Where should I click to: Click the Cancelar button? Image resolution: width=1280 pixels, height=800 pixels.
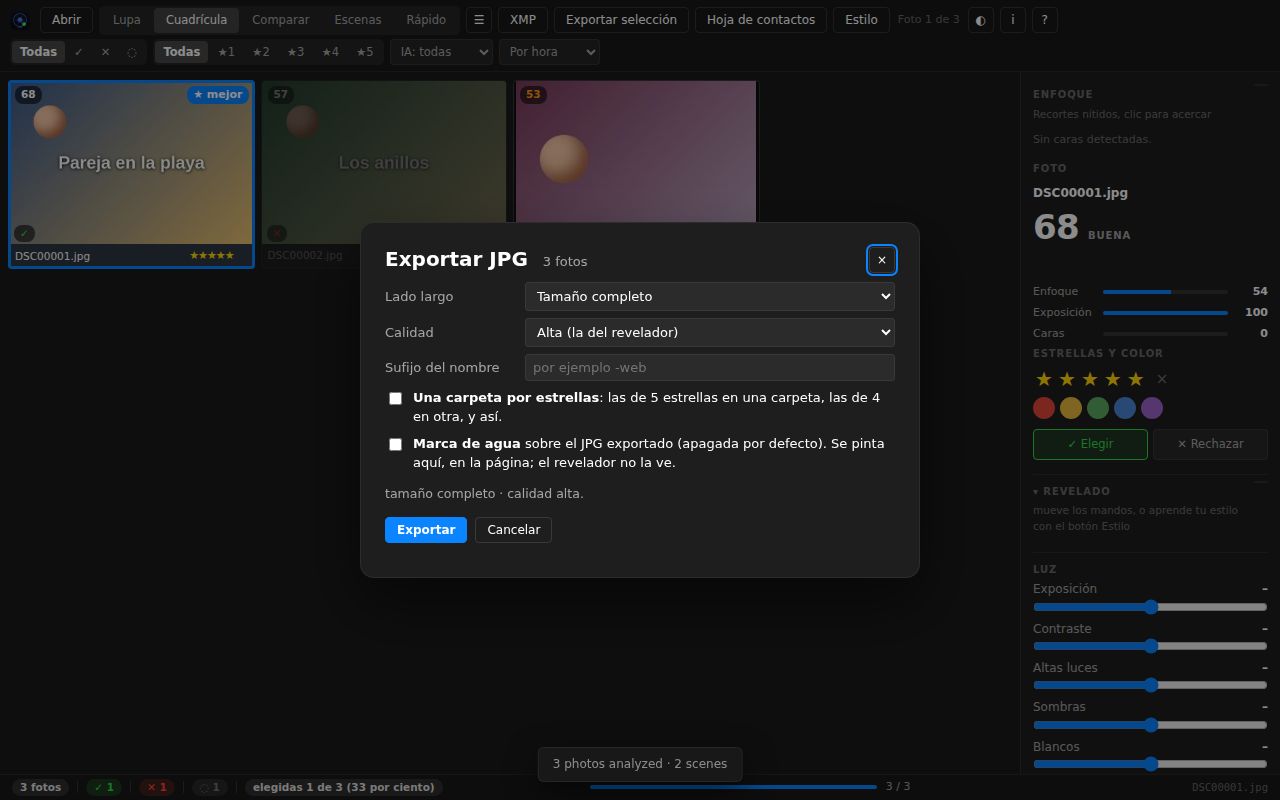click(514, 530)
